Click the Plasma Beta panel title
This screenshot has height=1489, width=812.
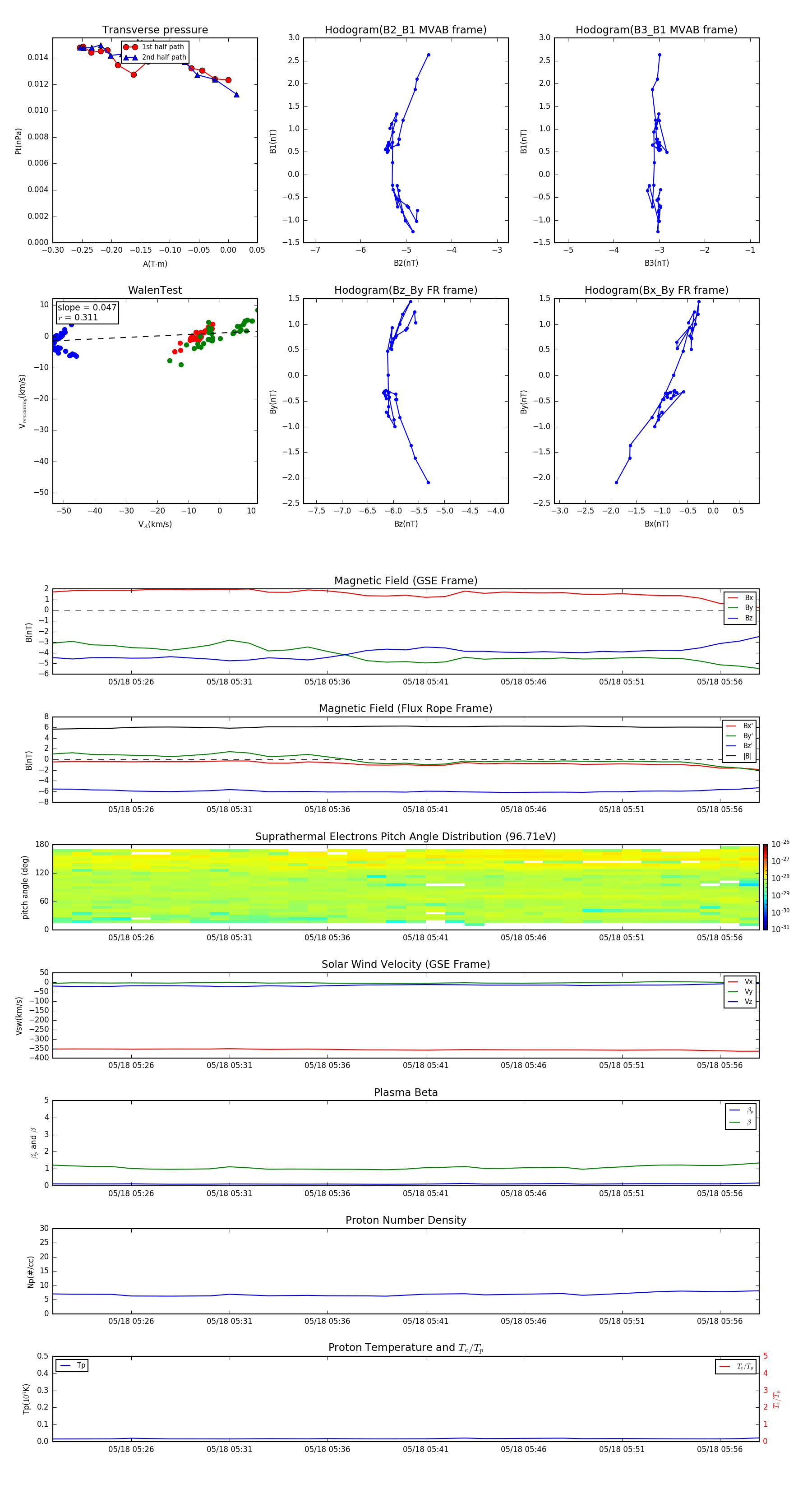click(406, 1093)
